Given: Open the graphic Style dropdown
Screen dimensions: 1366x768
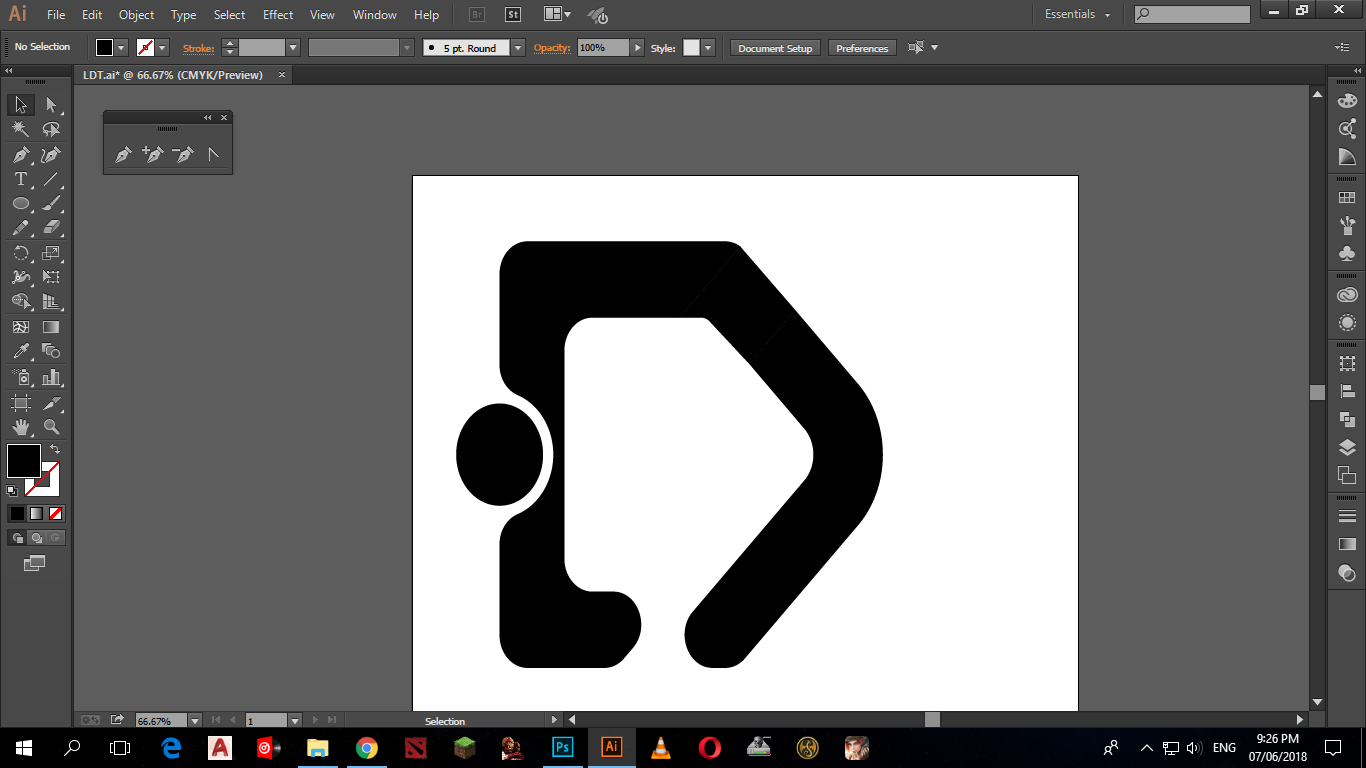Looking at the screenshot, I should click(708, 47).
